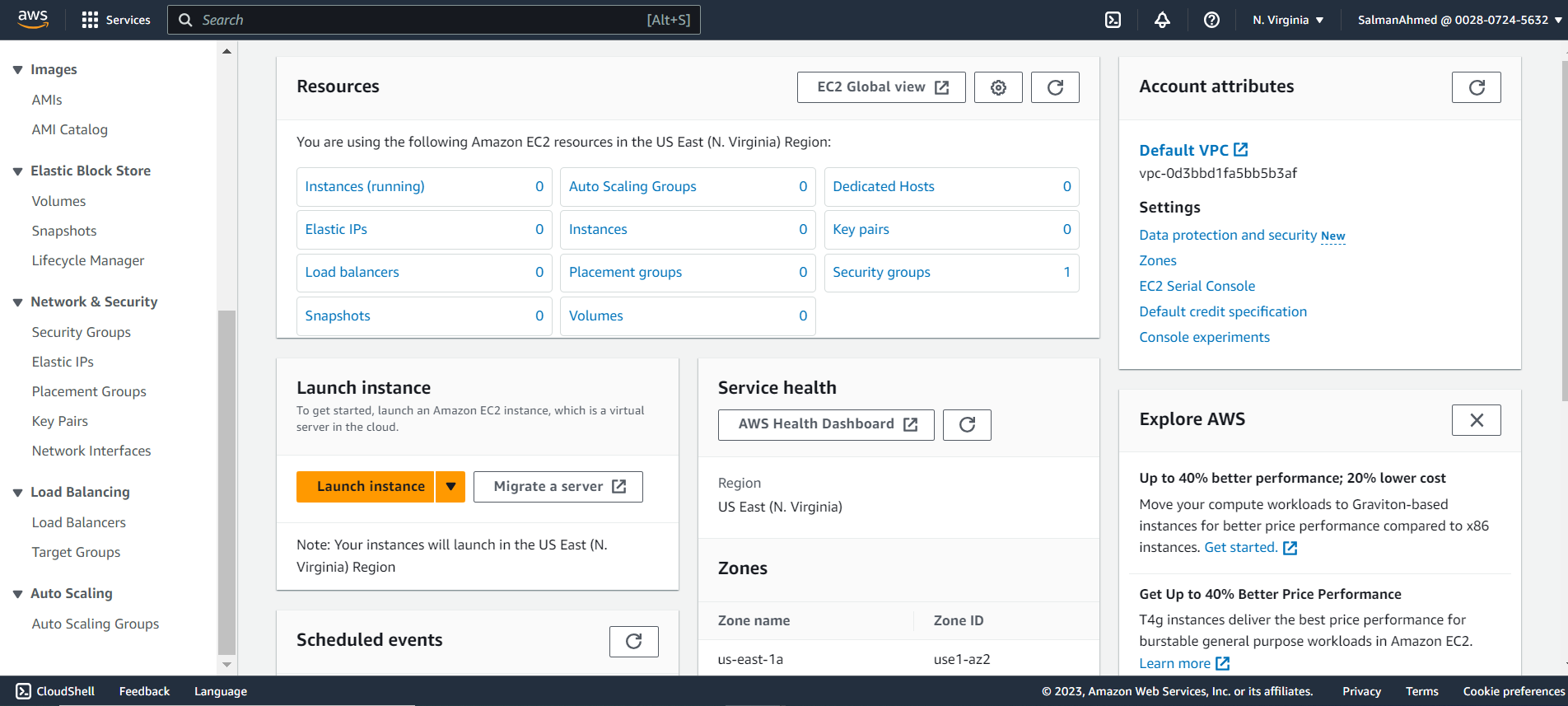
Task: Open SalmanAhmed account menu
Action: [1460, 20]
